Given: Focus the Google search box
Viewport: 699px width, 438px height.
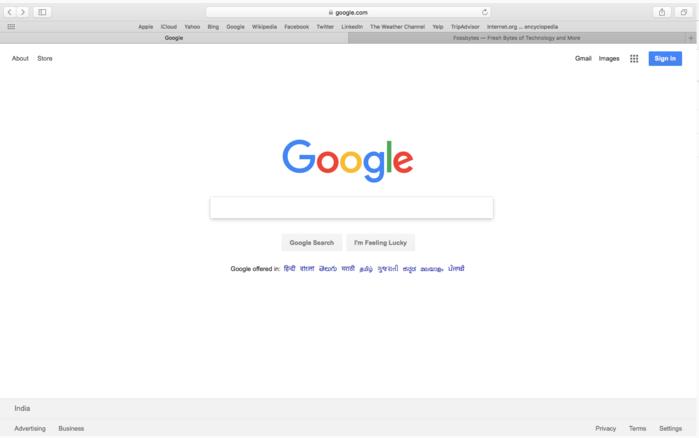Looking at the screenshot, I should 351,208.
